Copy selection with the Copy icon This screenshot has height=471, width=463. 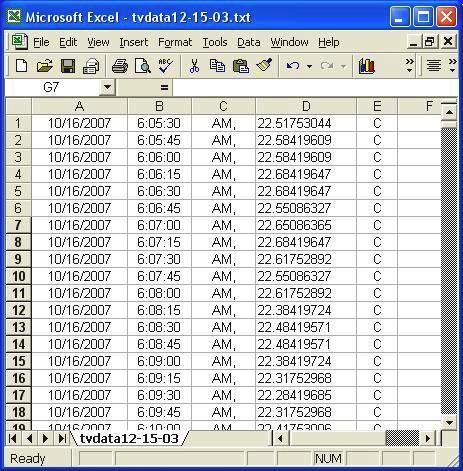tap(217, 66)
